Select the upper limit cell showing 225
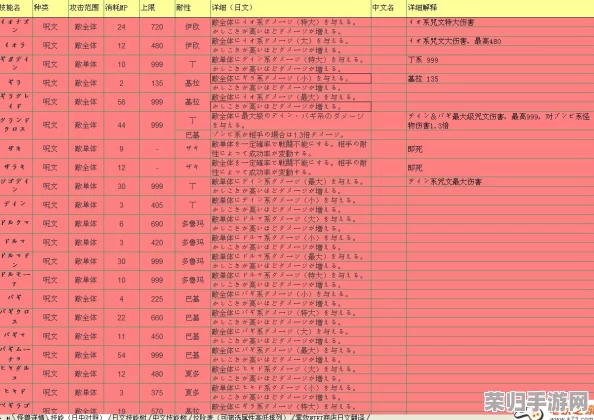 157,299
